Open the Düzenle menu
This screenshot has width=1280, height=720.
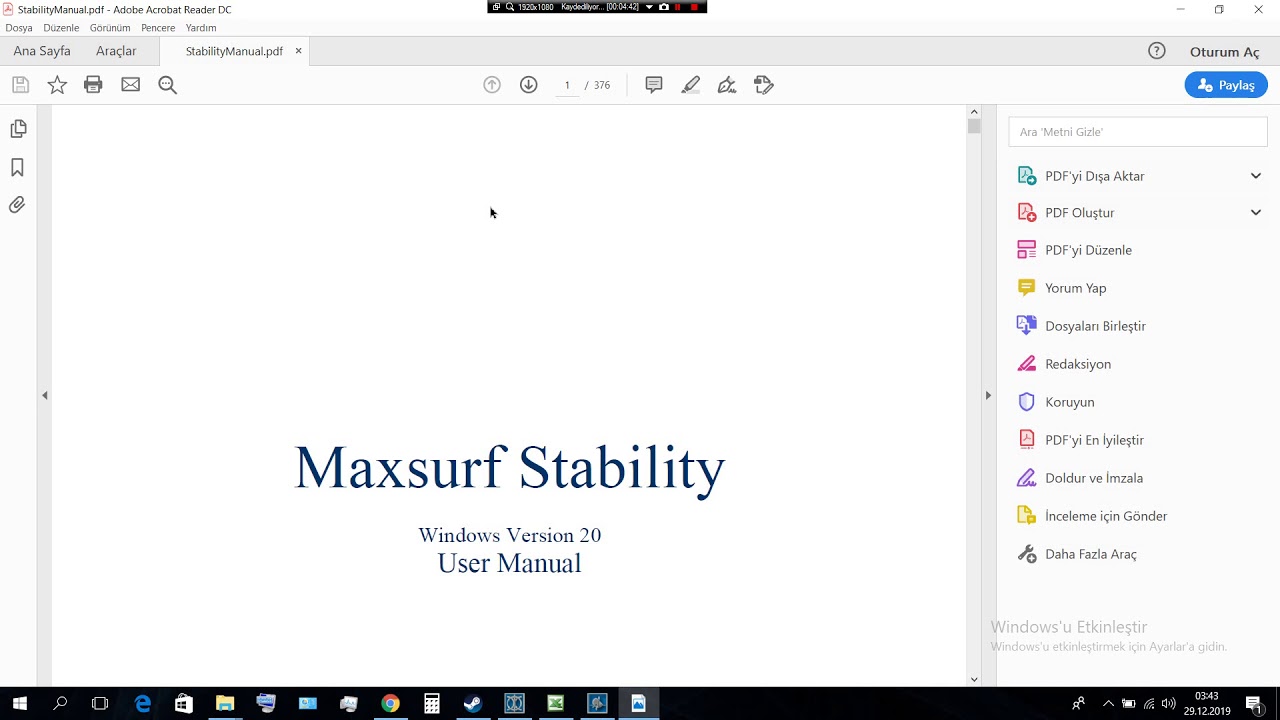point(61,28)
